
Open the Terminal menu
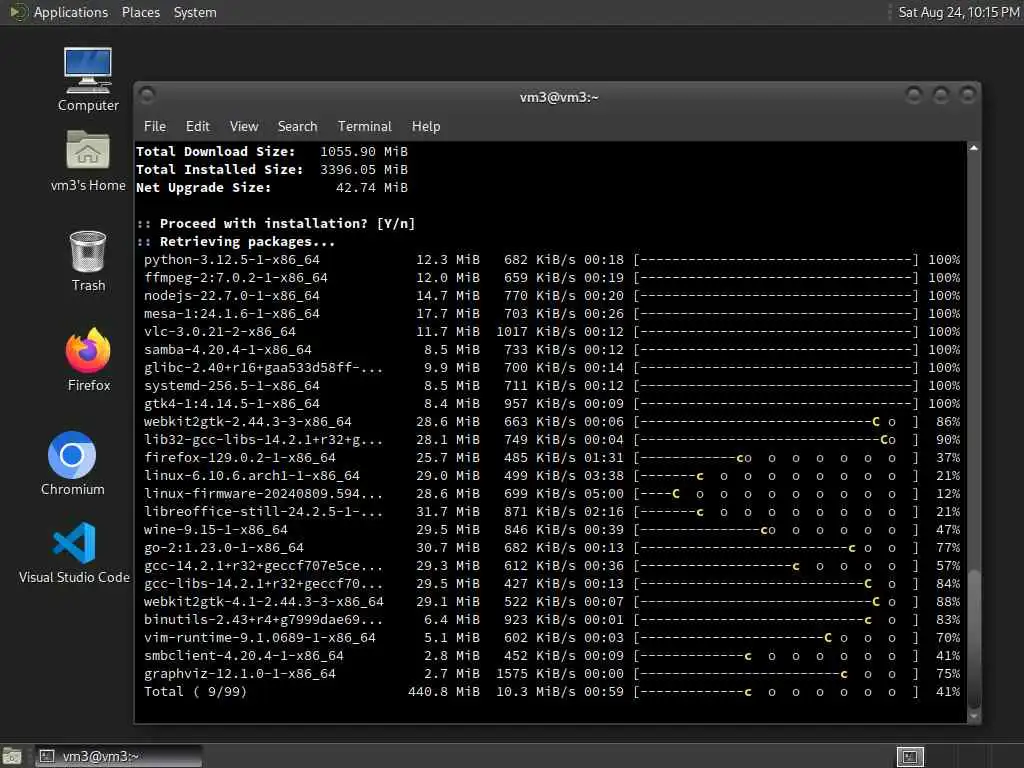[x=364, y=126]
